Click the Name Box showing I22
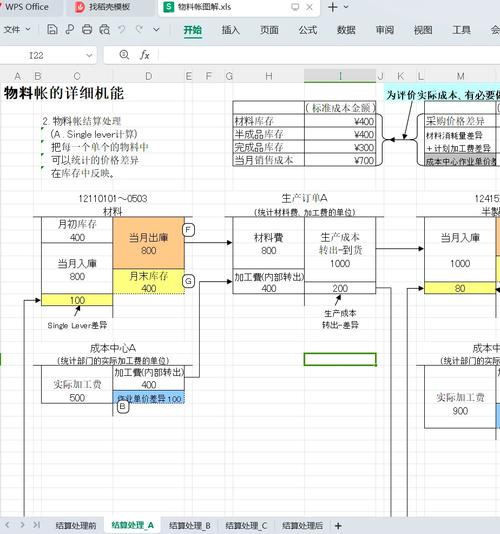Image resolution: width=500 pixels, height=534 pixels. click(36, 55)
